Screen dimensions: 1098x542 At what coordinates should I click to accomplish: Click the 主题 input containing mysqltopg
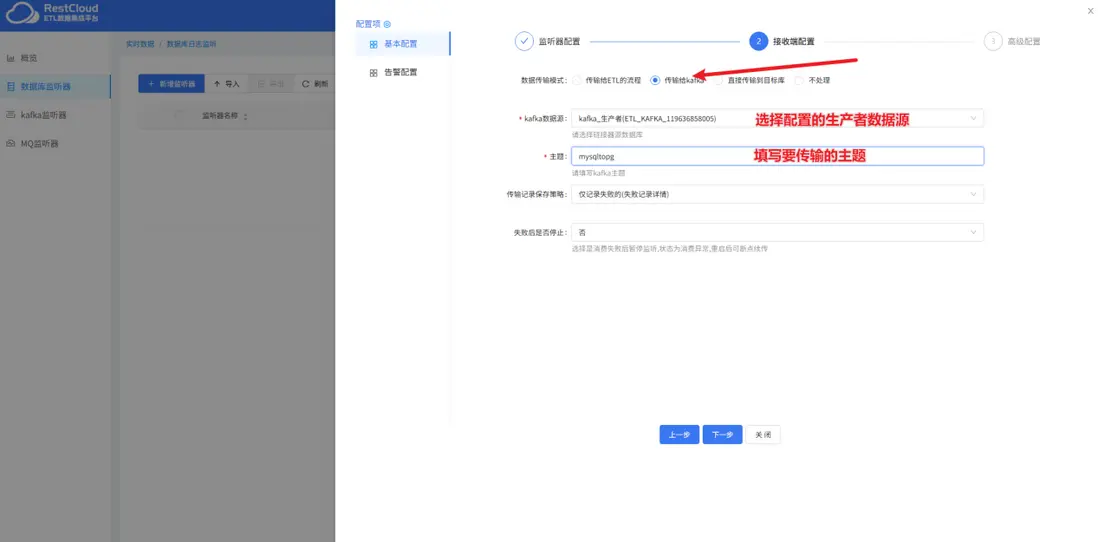point(777,156)
